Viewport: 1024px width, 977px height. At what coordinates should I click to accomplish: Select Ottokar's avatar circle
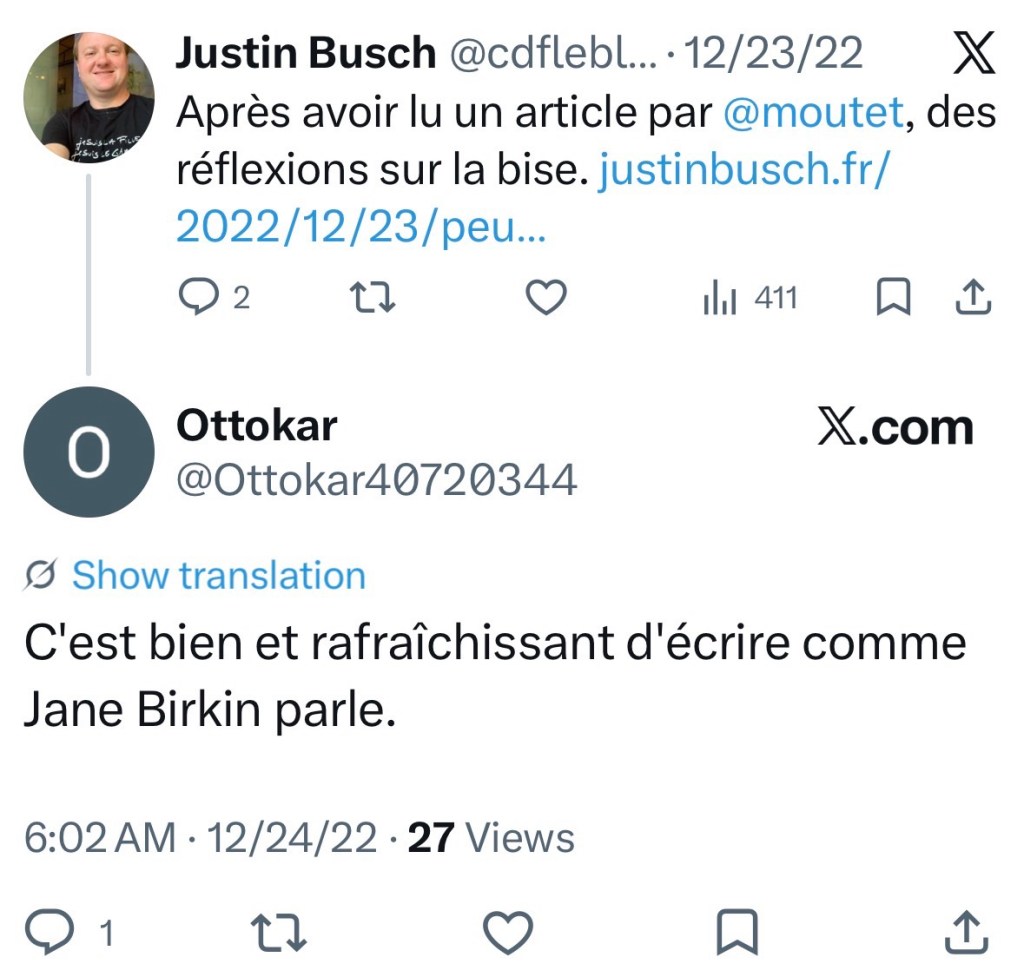click(89, 451)
